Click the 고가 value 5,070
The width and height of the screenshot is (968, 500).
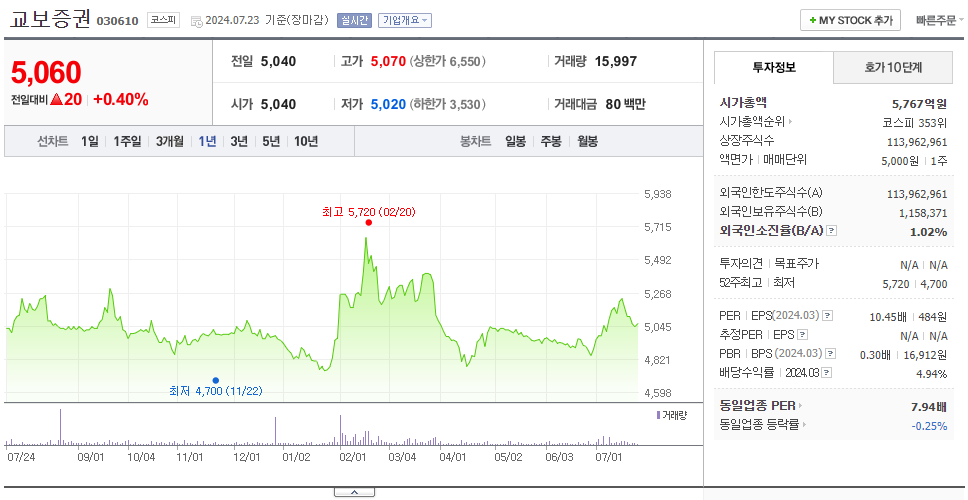388,62
